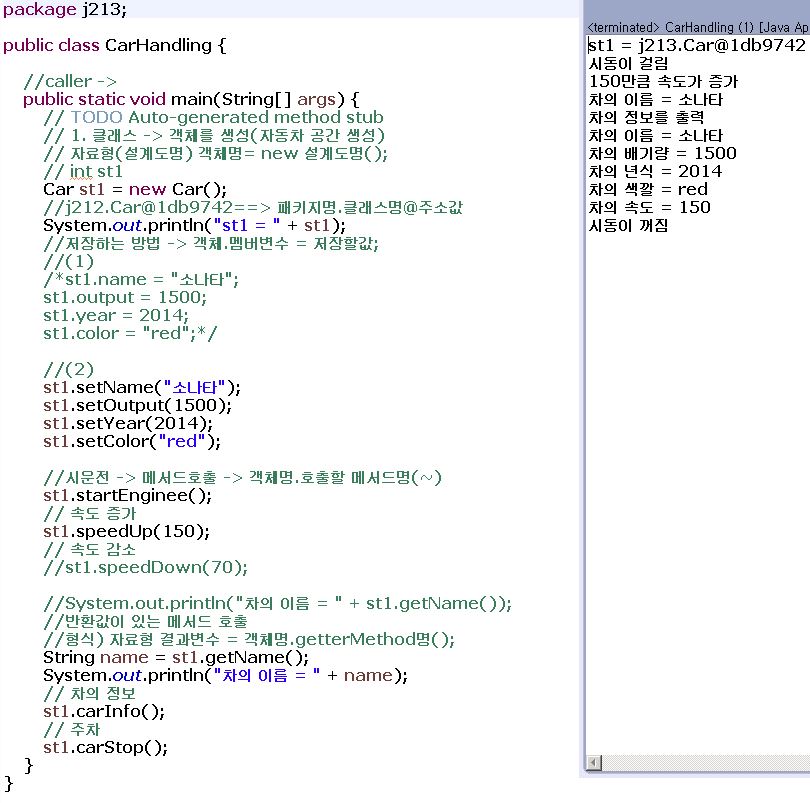Click the 'st1.setOutput(1500);' statement
810x803 pixels.
137,406
